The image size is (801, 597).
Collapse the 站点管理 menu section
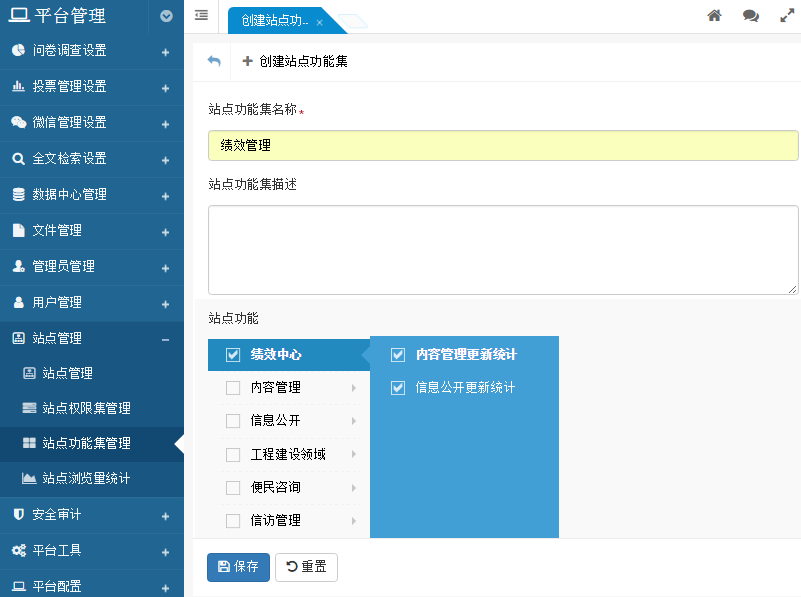(165, 339)
